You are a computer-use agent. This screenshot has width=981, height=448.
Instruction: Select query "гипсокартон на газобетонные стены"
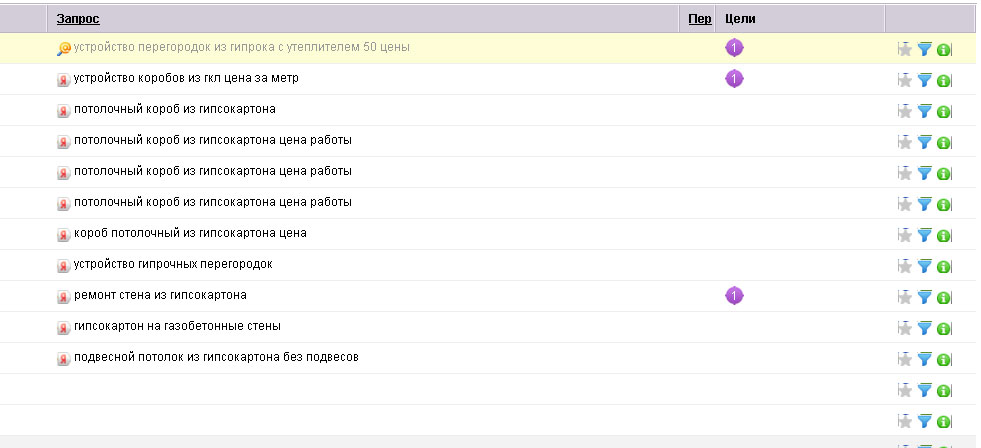177,326
